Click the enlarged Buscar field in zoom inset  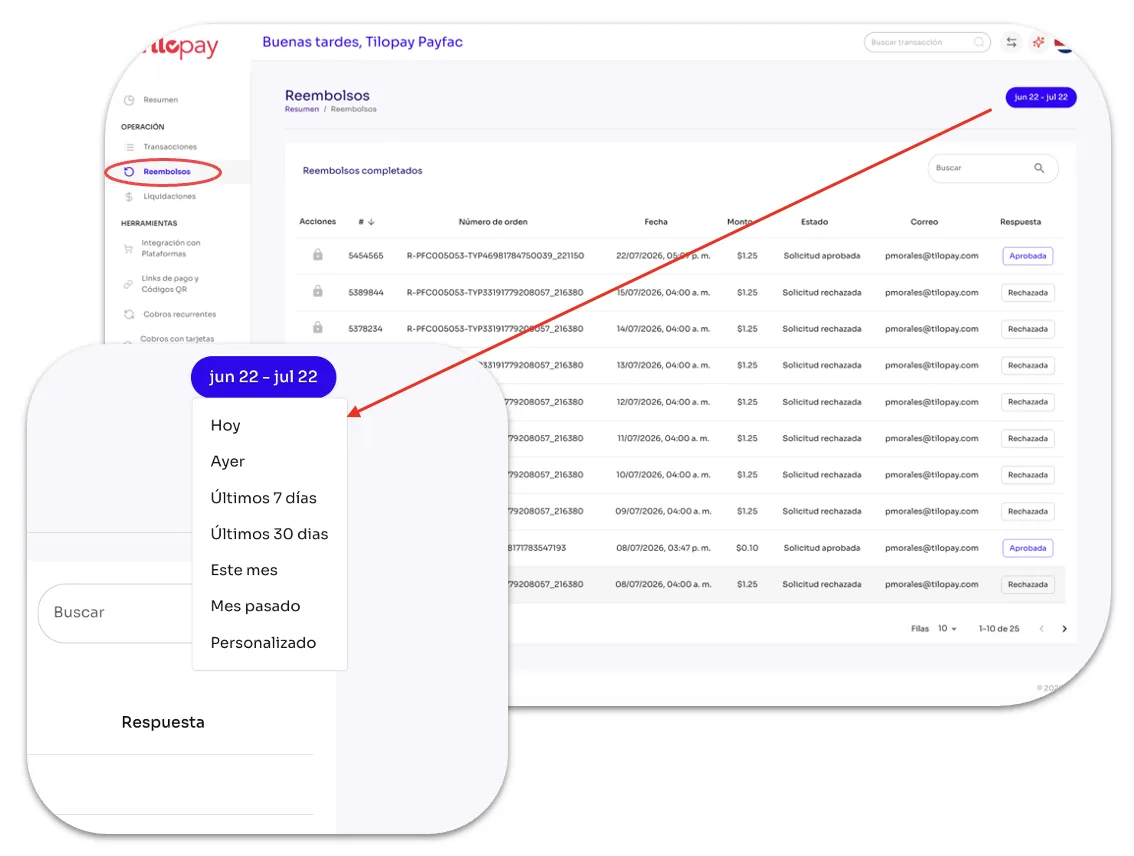coord(117,613)
